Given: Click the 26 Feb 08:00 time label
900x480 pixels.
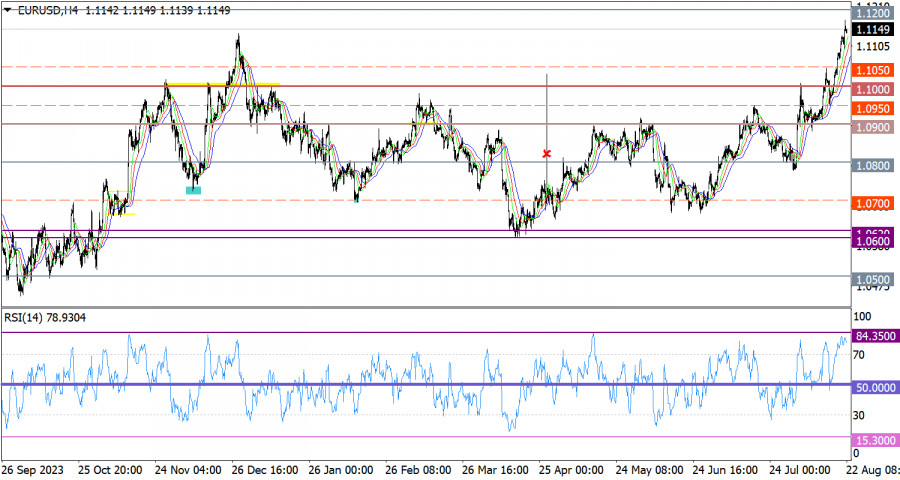Looking at the screenshot, I should pos(418,470).
